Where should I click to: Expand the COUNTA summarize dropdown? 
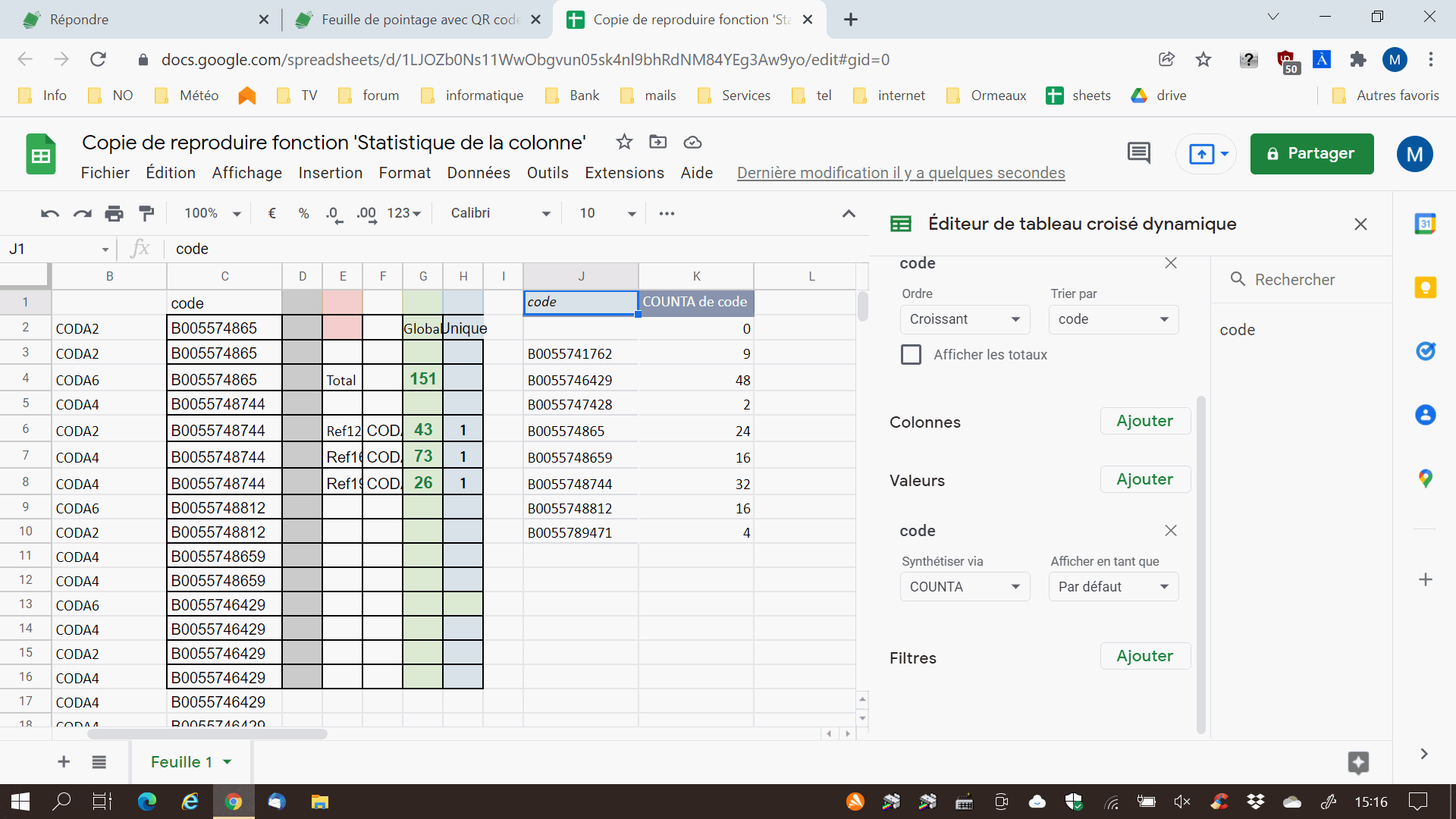pyautogui.click(x=965, y=587)
